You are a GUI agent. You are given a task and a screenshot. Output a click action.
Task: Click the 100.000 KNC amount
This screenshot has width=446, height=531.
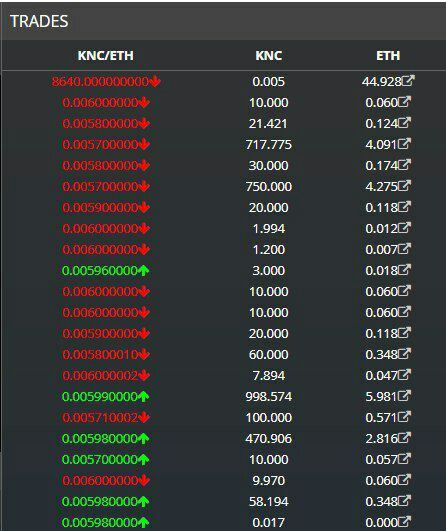[x=269, y=418]
